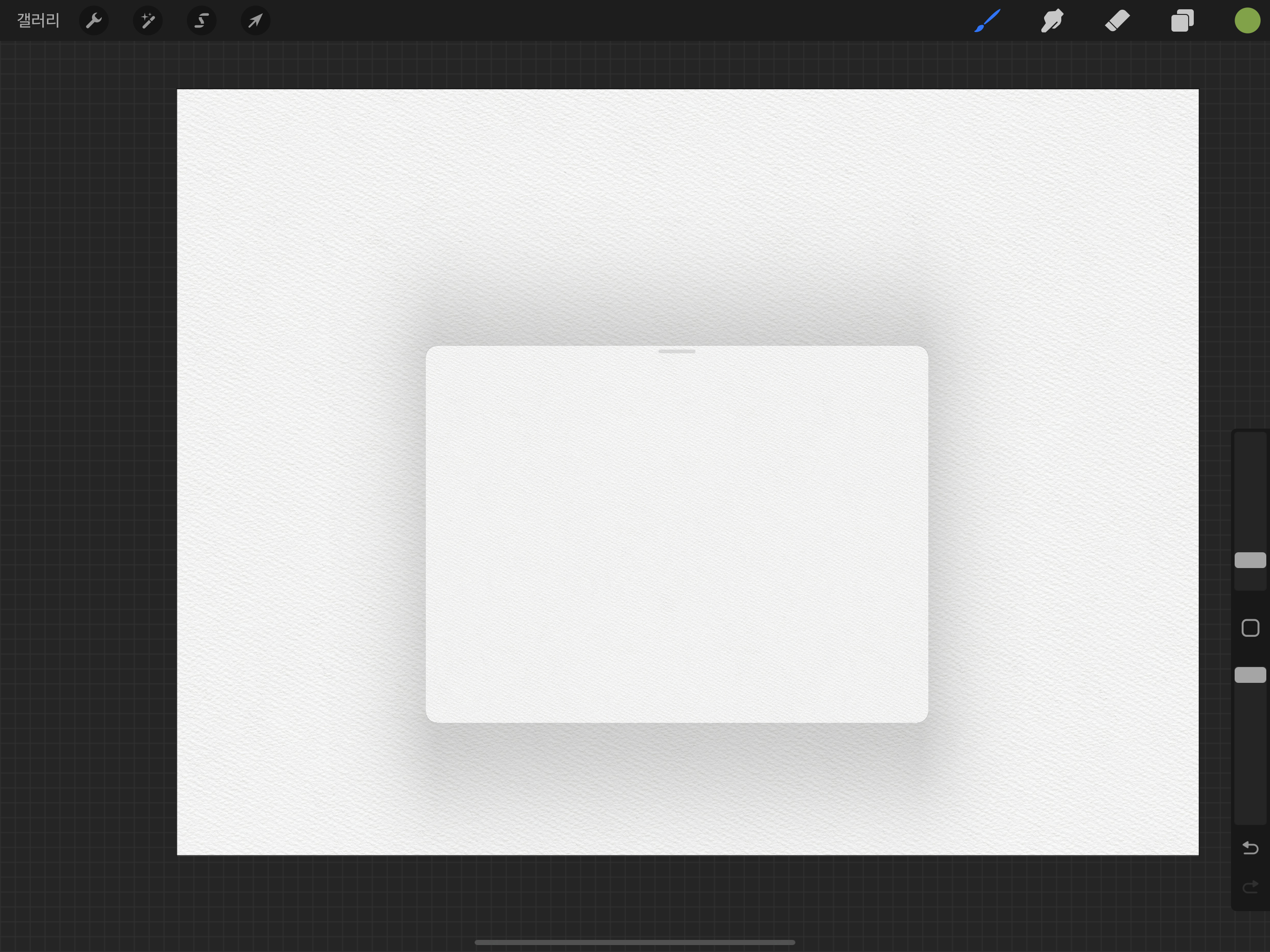Viewport: 1270px width, 952px height.
Task: Undo the last action with the sidebar arrow
Action: pos(1250,847)
